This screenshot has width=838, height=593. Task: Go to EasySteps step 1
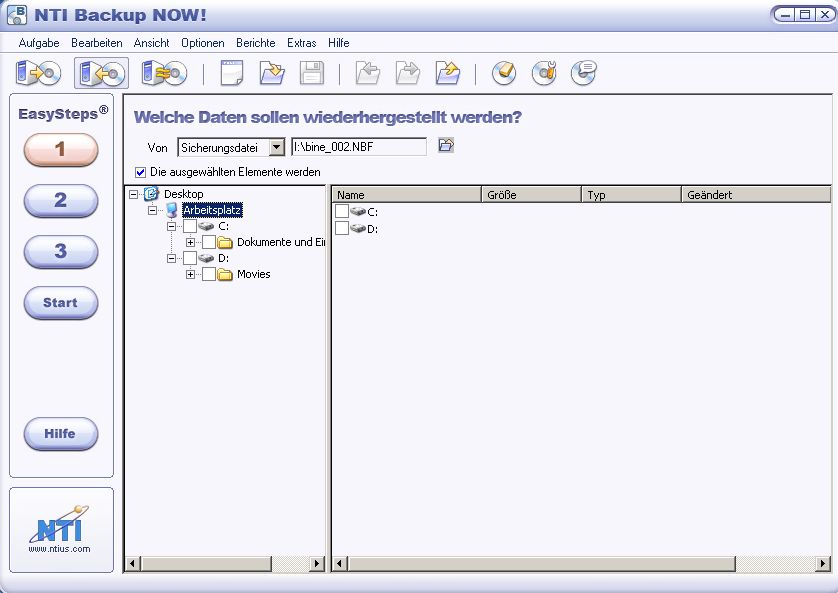pyautogui.click(x=61, y=149)
